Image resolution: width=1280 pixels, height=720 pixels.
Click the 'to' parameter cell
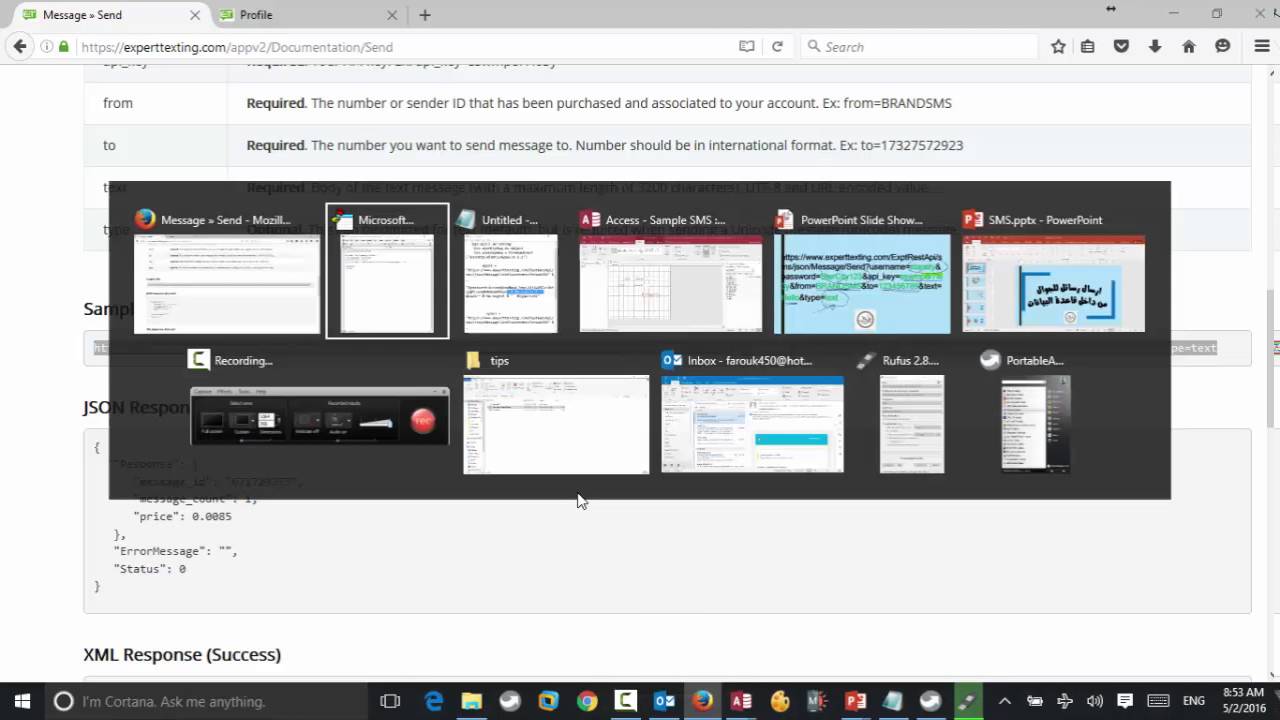click(x=156, y=145)
